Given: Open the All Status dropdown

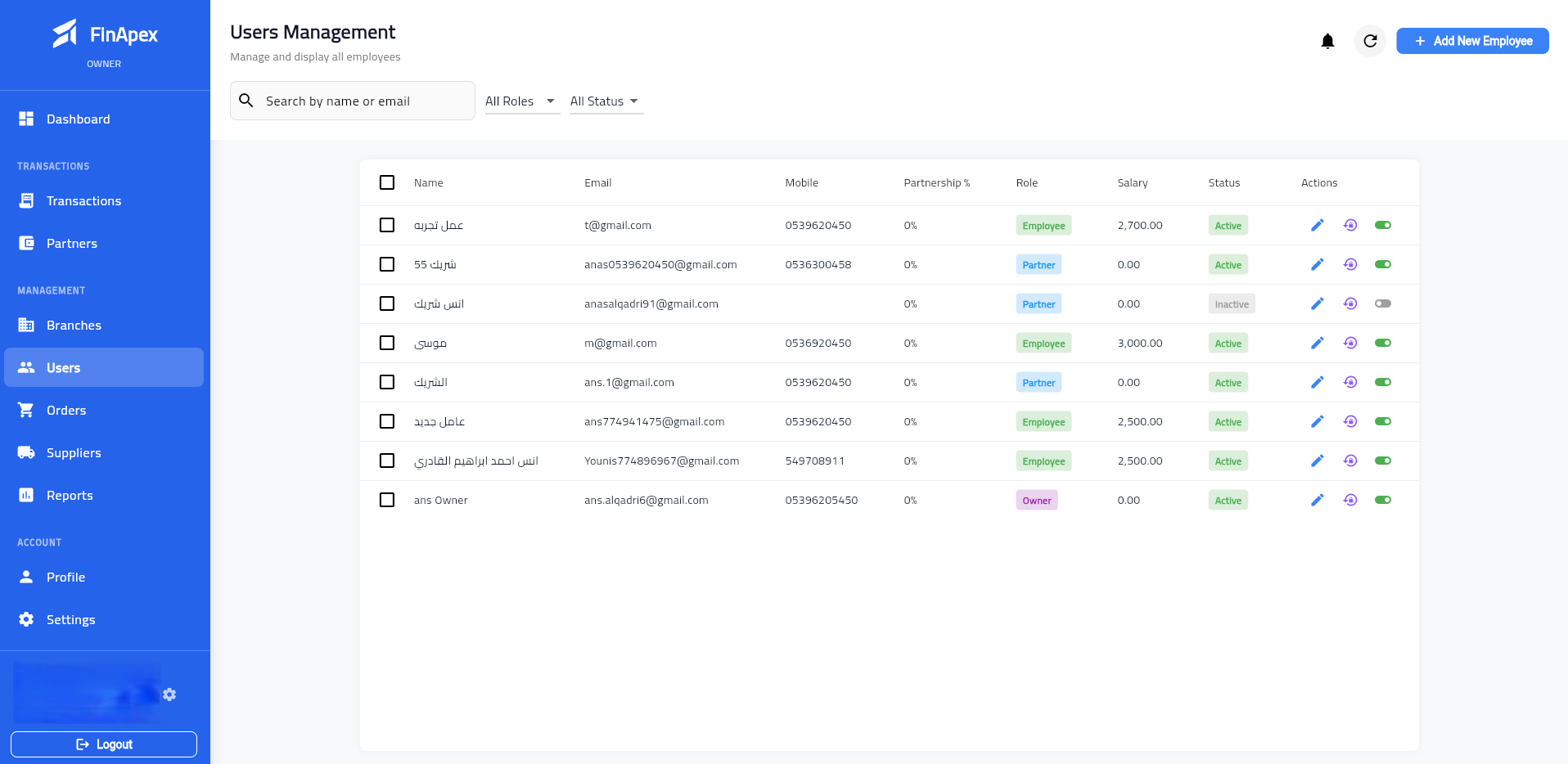Looking at the screenshot, I should point(606,101).
